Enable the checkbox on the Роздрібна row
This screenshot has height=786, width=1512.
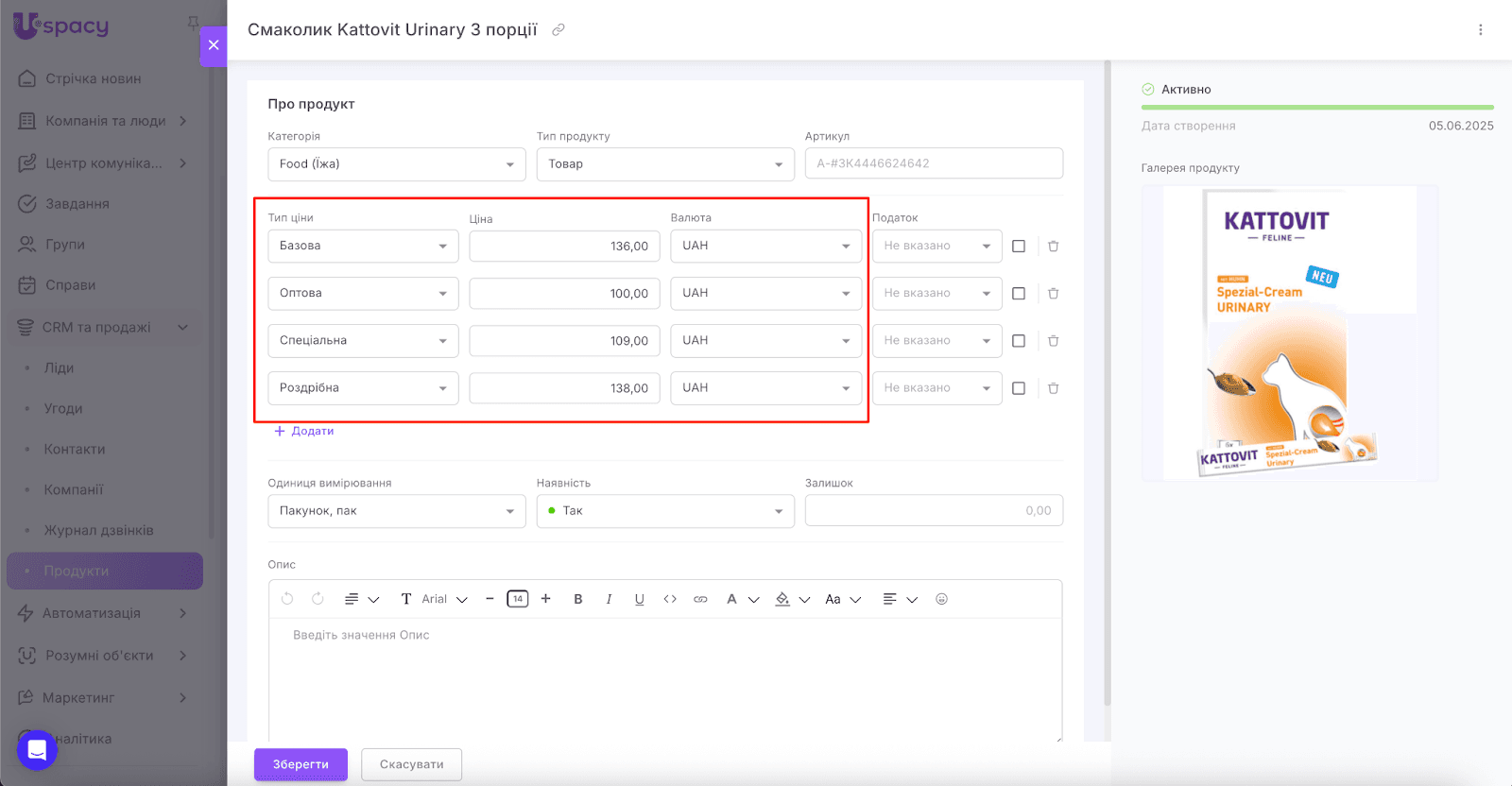point(1019,388)
